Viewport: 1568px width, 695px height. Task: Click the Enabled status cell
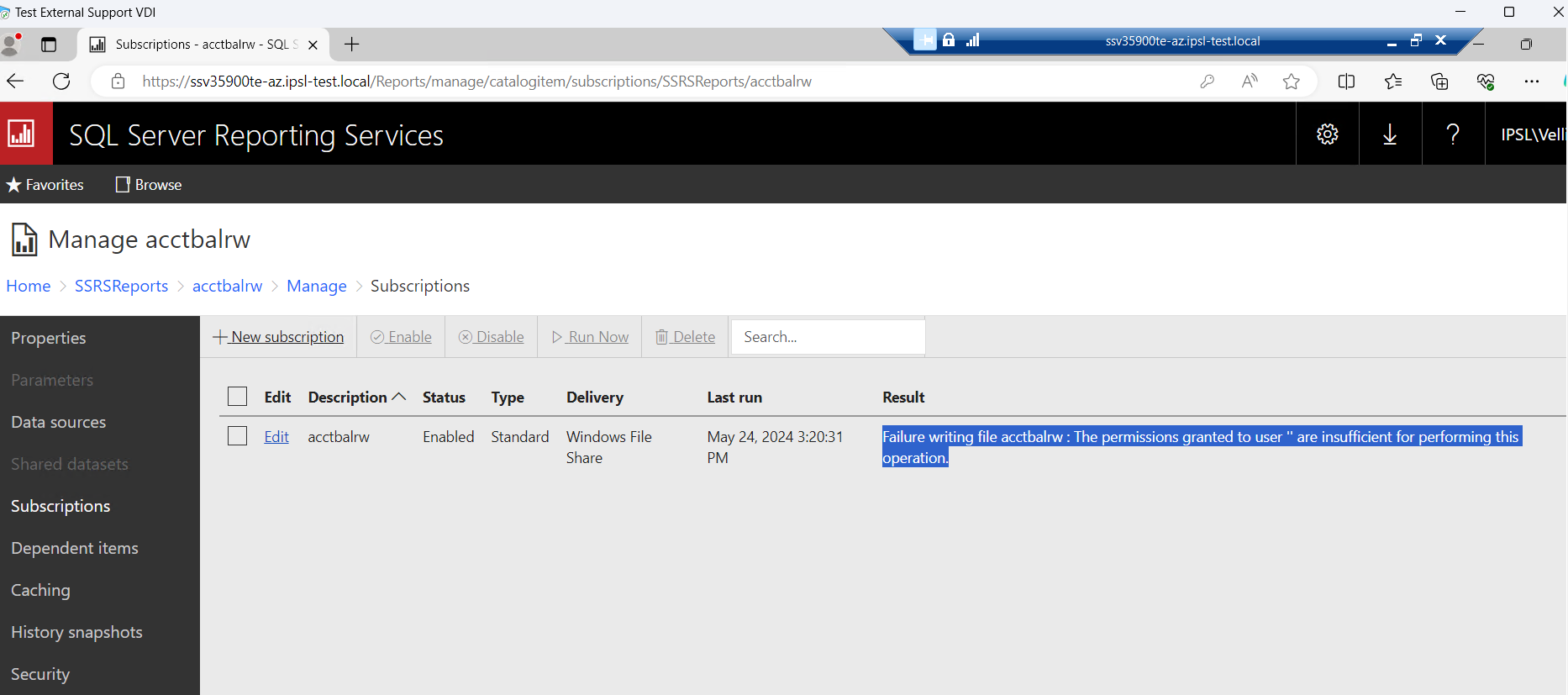[x=449, y=437]
